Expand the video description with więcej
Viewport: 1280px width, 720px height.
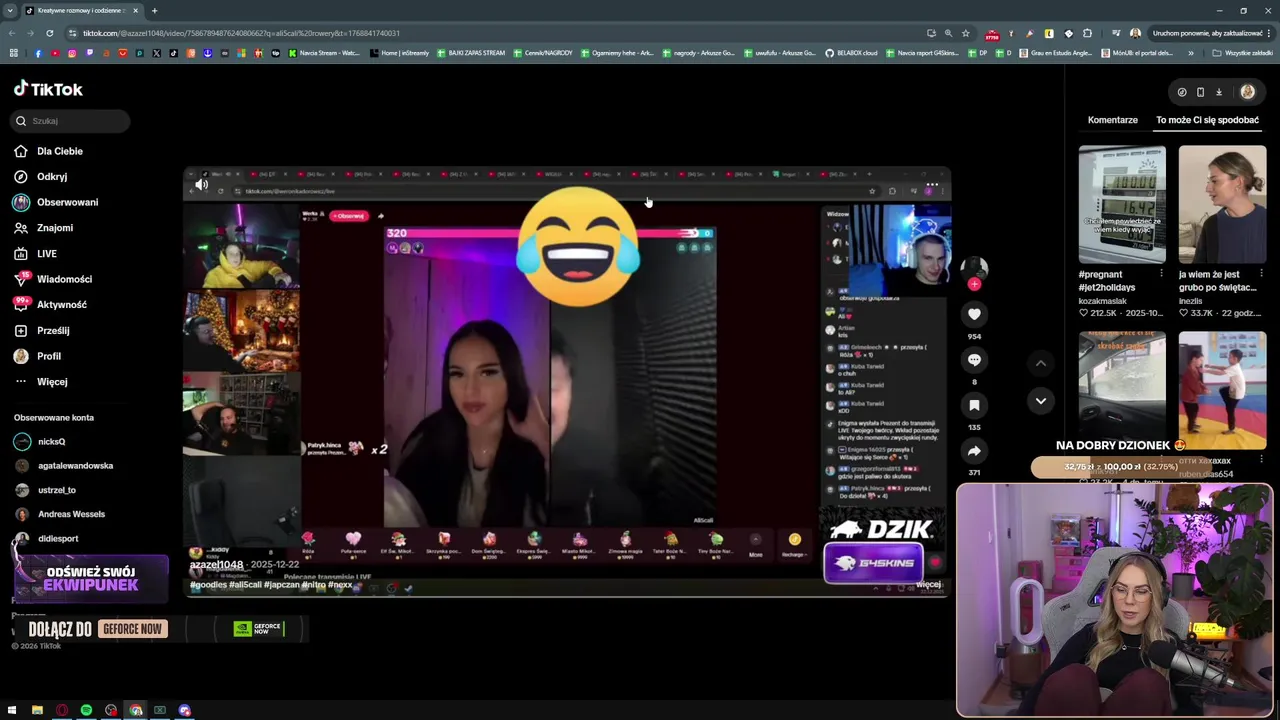coord(929,585)
